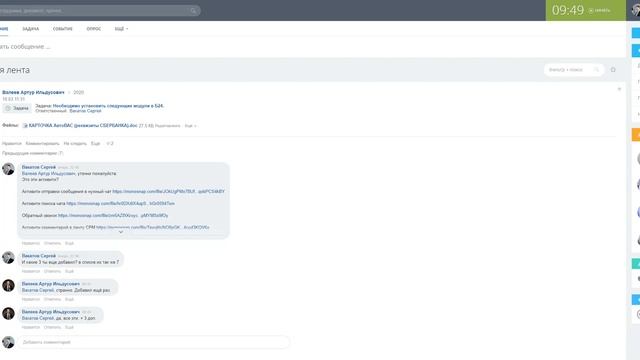Image resolution: width=640 pixels, height=360 pixels.
Task: Click mention Валеев Артур Ильдусович in first comment
Action: click(x=49, y=174)
